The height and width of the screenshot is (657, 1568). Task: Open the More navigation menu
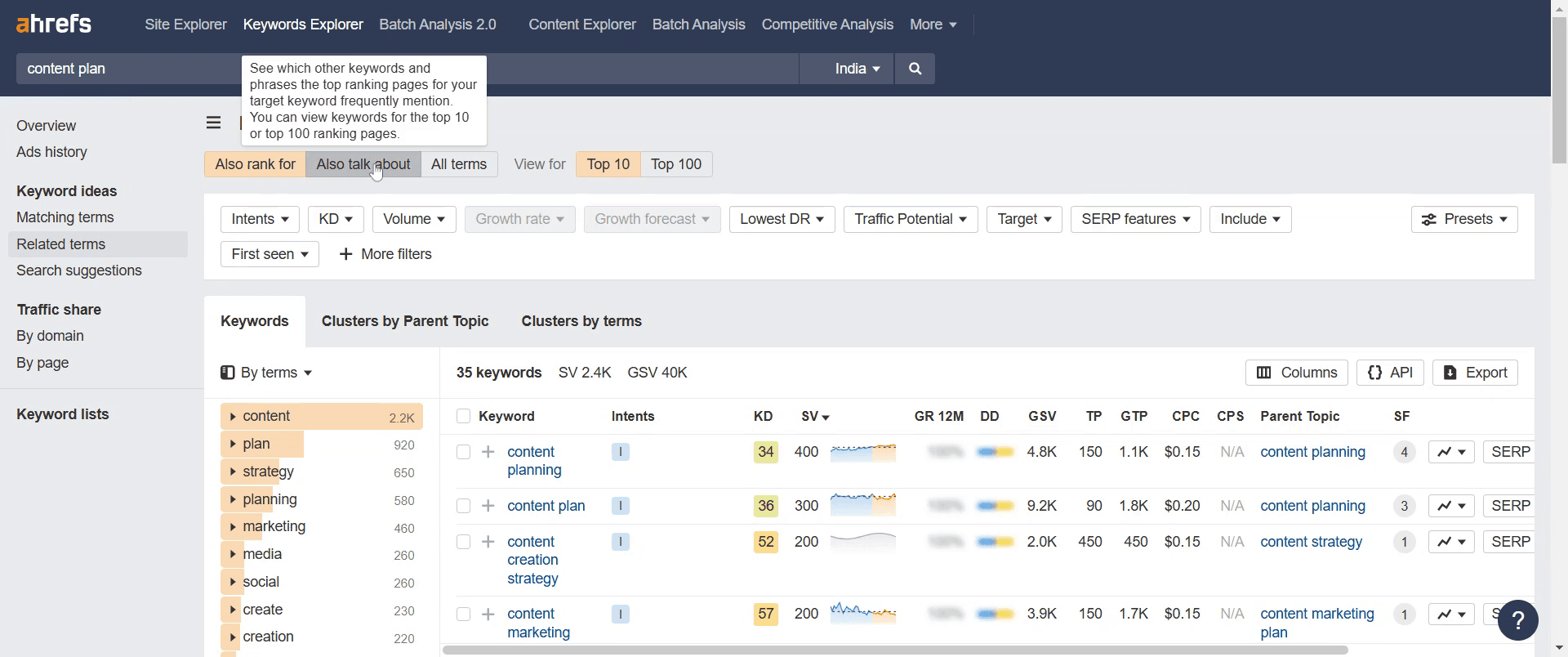point(933,25)
